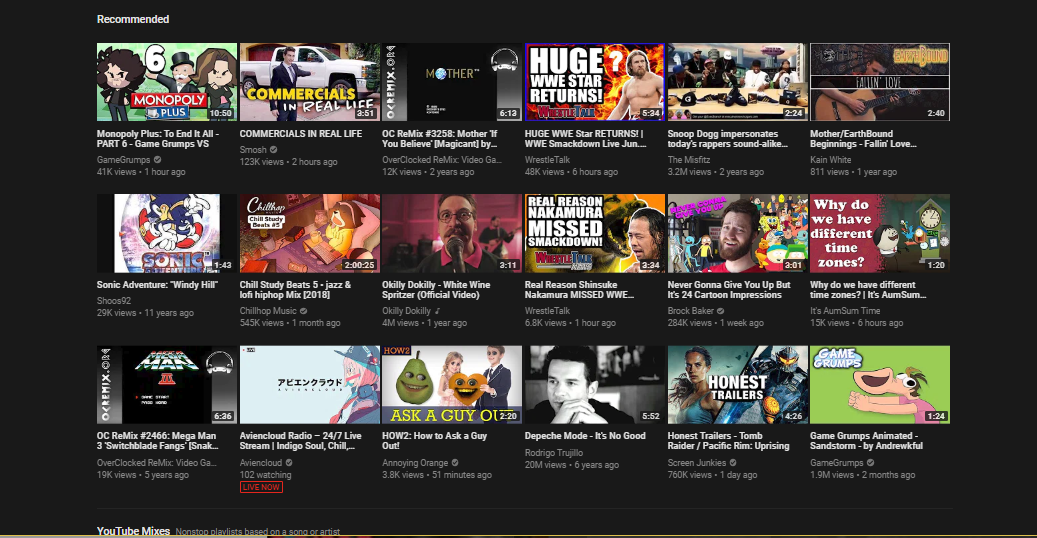Visit the Rodrigo Trujillo channel
Screen dimensions: 1037x538
[554, 453]
